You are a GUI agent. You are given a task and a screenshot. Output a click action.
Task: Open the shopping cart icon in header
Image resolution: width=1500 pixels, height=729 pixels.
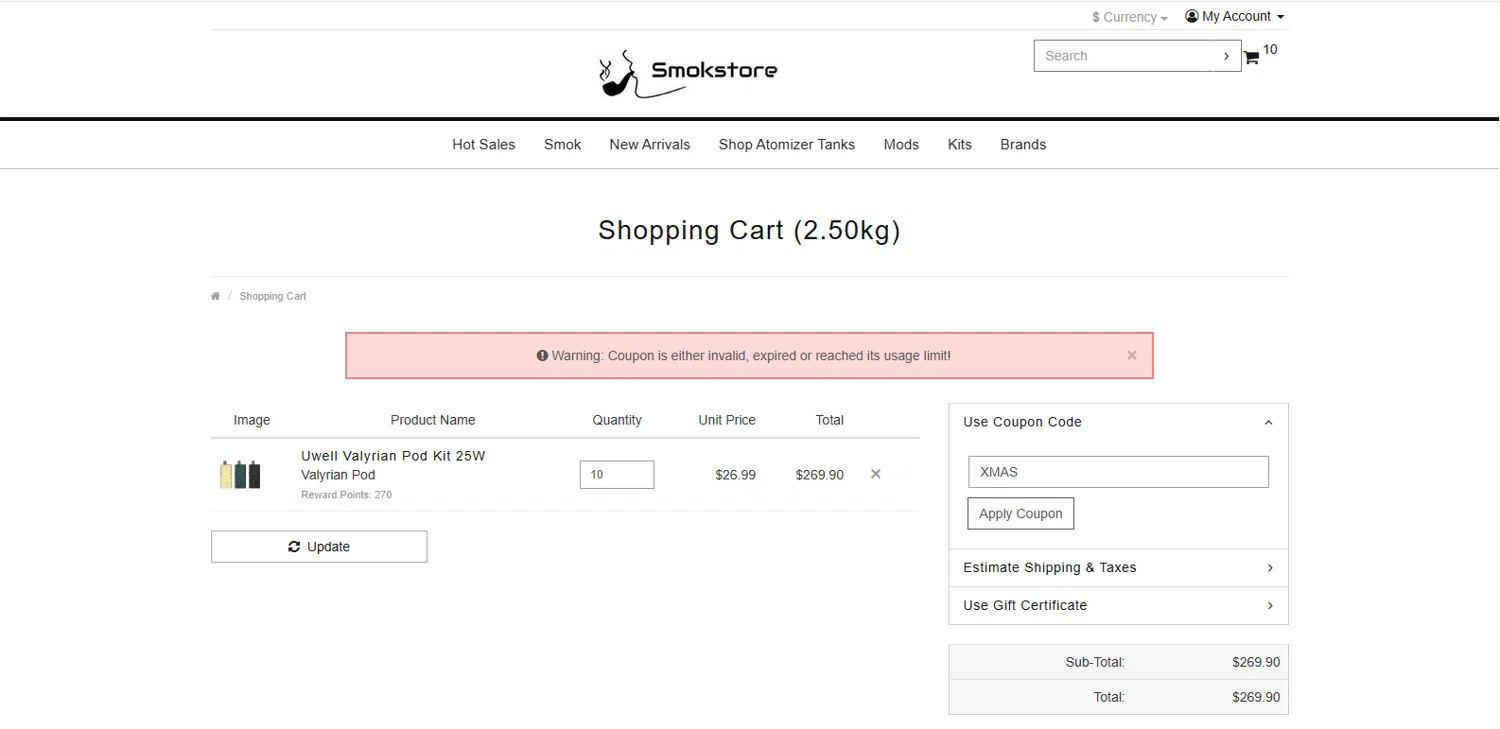(1250, 58)
